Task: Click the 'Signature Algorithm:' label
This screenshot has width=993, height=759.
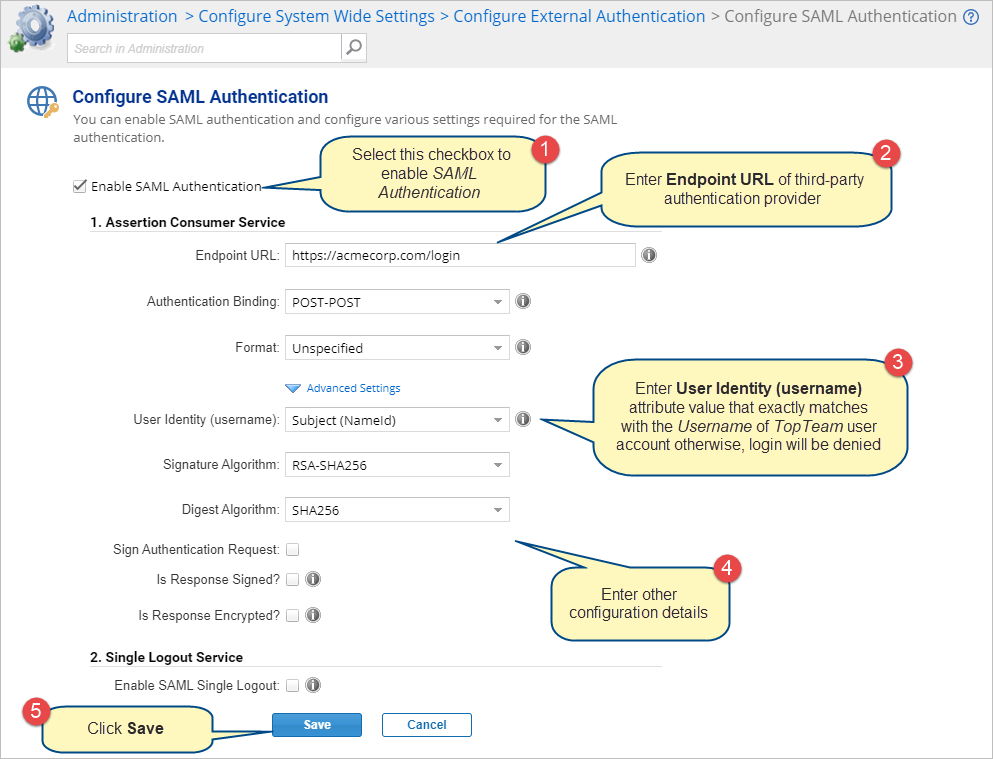Action: 221,465
